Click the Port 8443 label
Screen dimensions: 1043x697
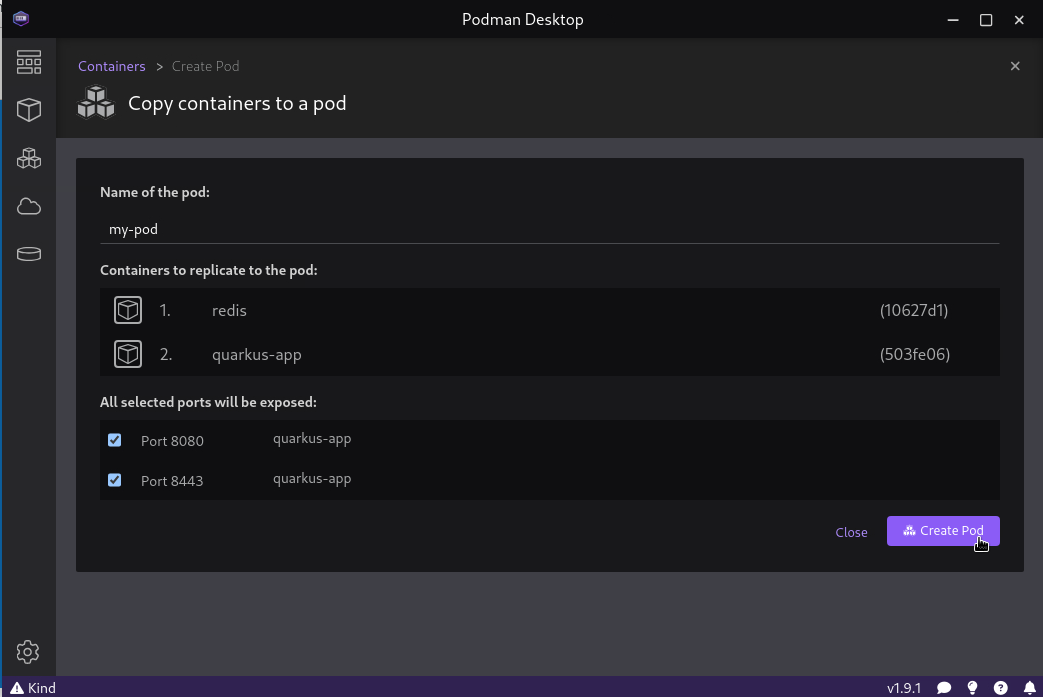point(172,481)
